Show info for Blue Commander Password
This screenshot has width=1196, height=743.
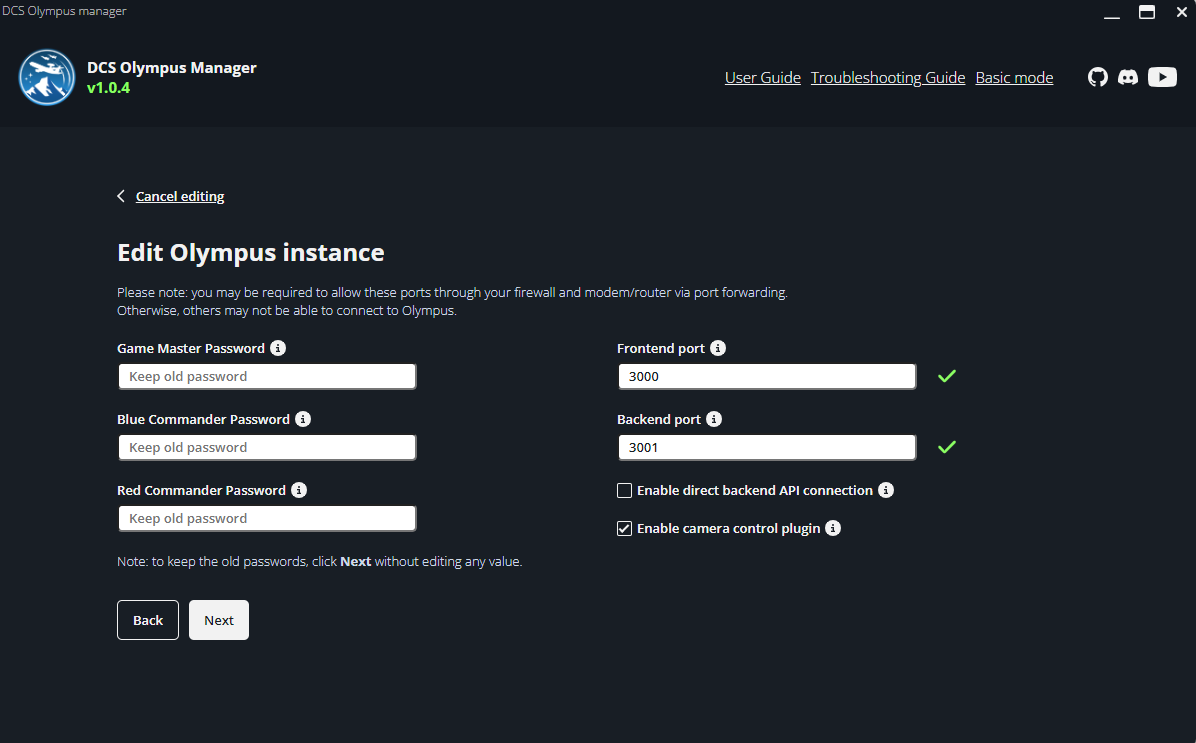tap(303, 419)
